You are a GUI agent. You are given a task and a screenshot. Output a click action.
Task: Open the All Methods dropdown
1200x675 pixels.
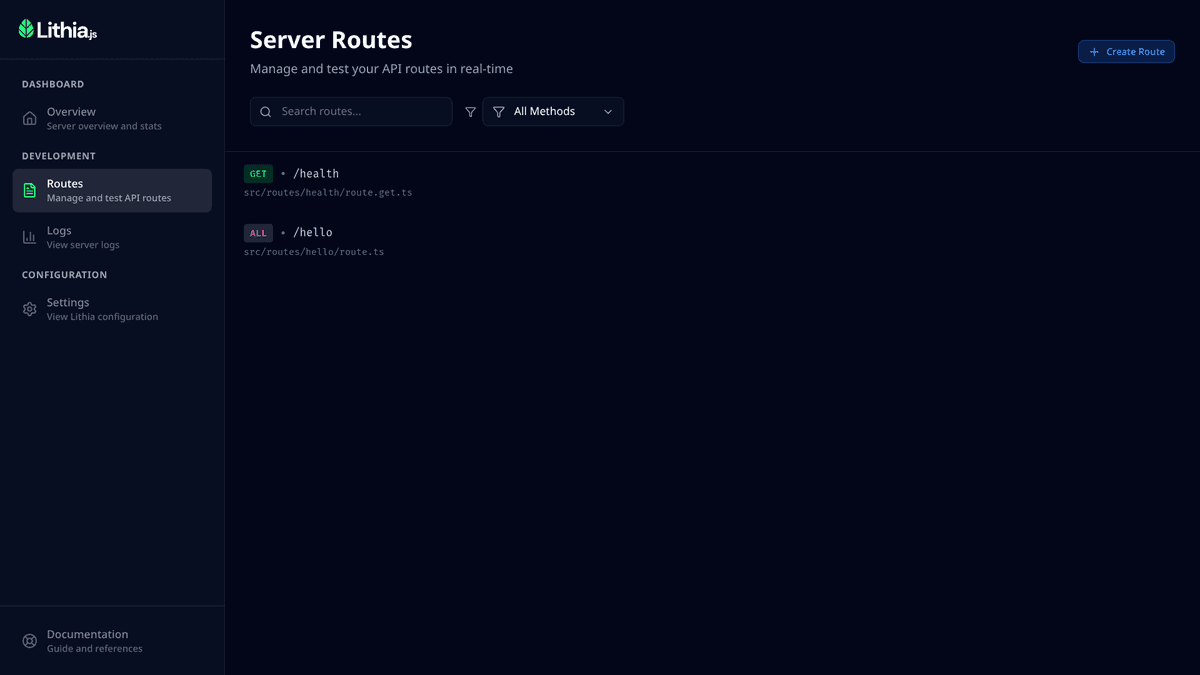pyautogui.click(x=552, y=112)
